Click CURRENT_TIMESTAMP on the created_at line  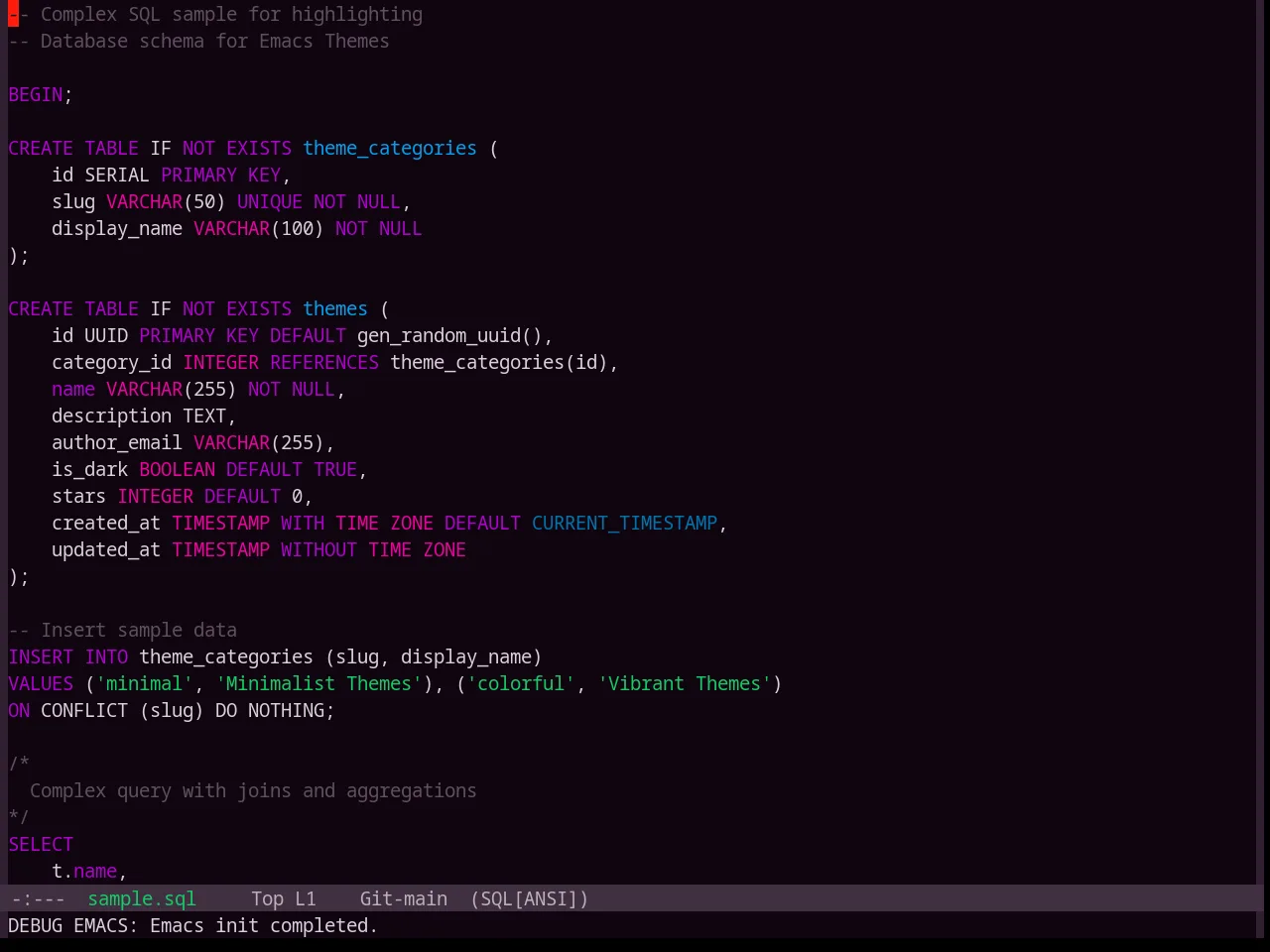(x=624, y=523)
